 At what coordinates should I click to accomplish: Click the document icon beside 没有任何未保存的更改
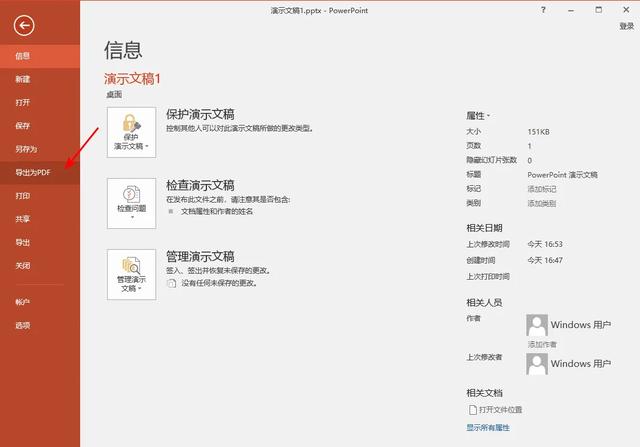point(171,283)
